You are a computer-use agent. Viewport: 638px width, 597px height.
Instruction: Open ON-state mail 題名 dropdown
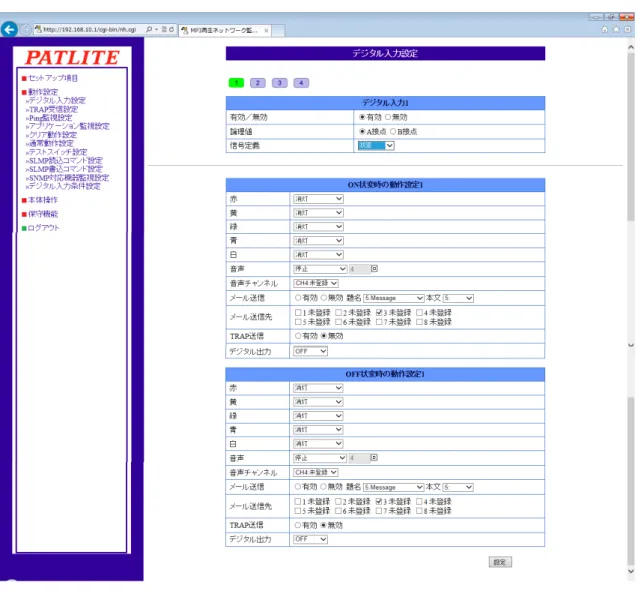pyautogui.click(x=394, y=298)
